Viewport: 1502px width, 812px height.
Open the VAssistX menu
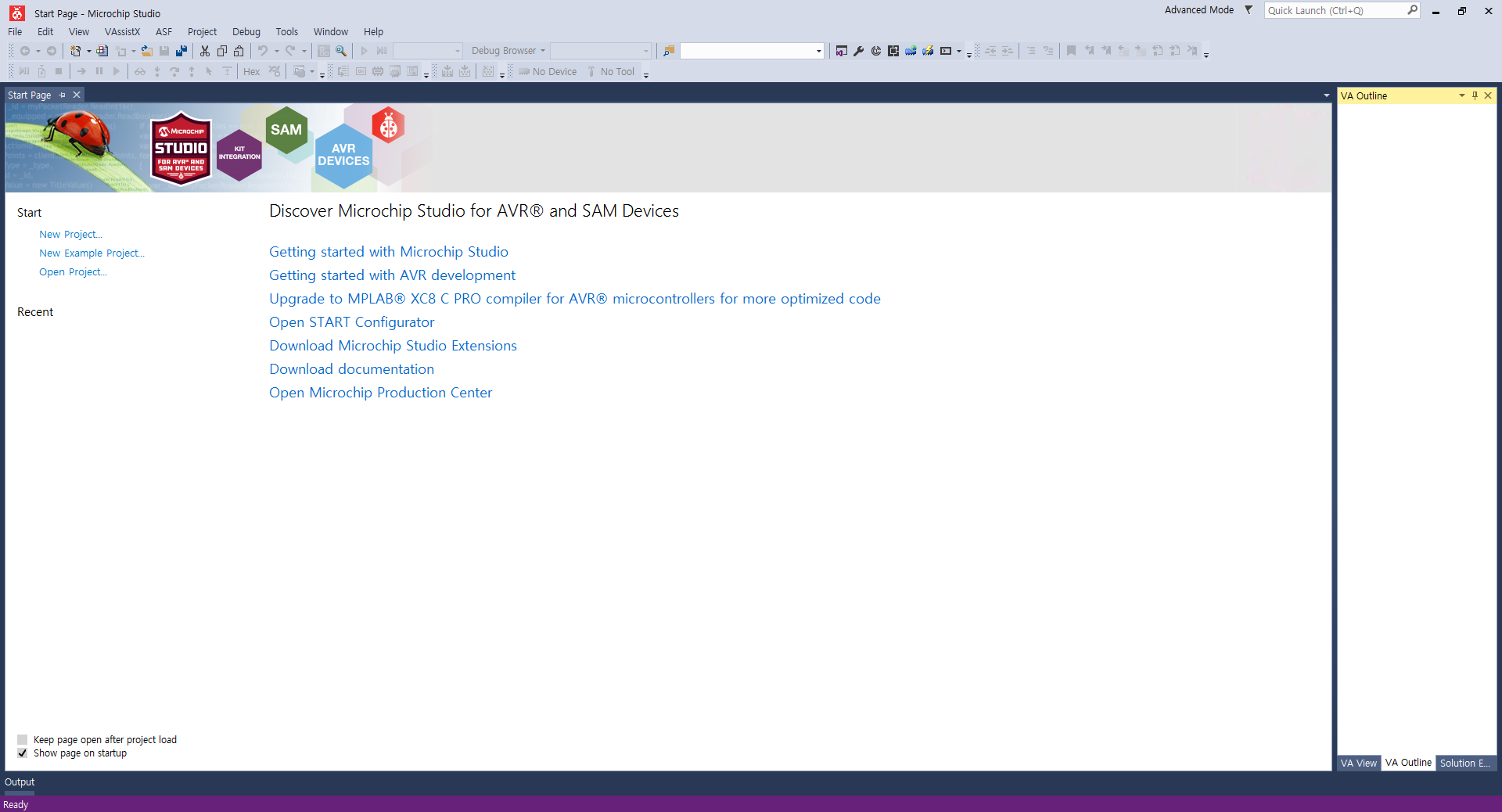coord(122,32)
